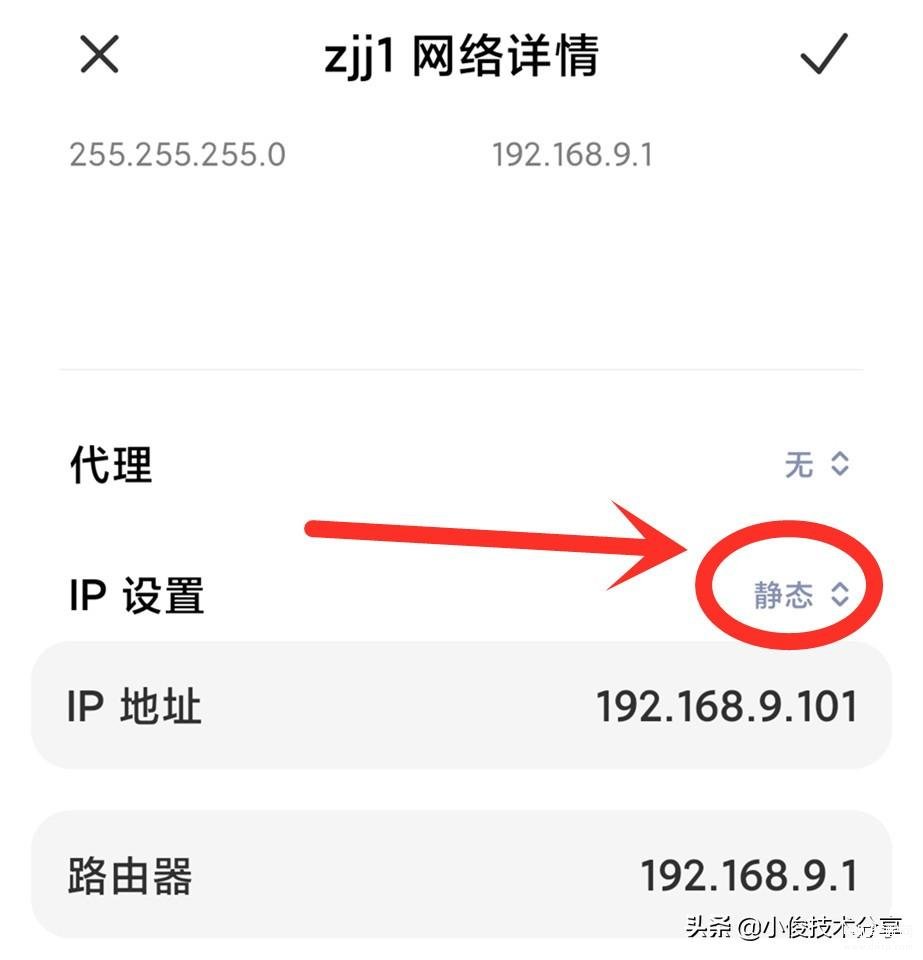
Task: Select the 代理 label row
Action: 462,464
